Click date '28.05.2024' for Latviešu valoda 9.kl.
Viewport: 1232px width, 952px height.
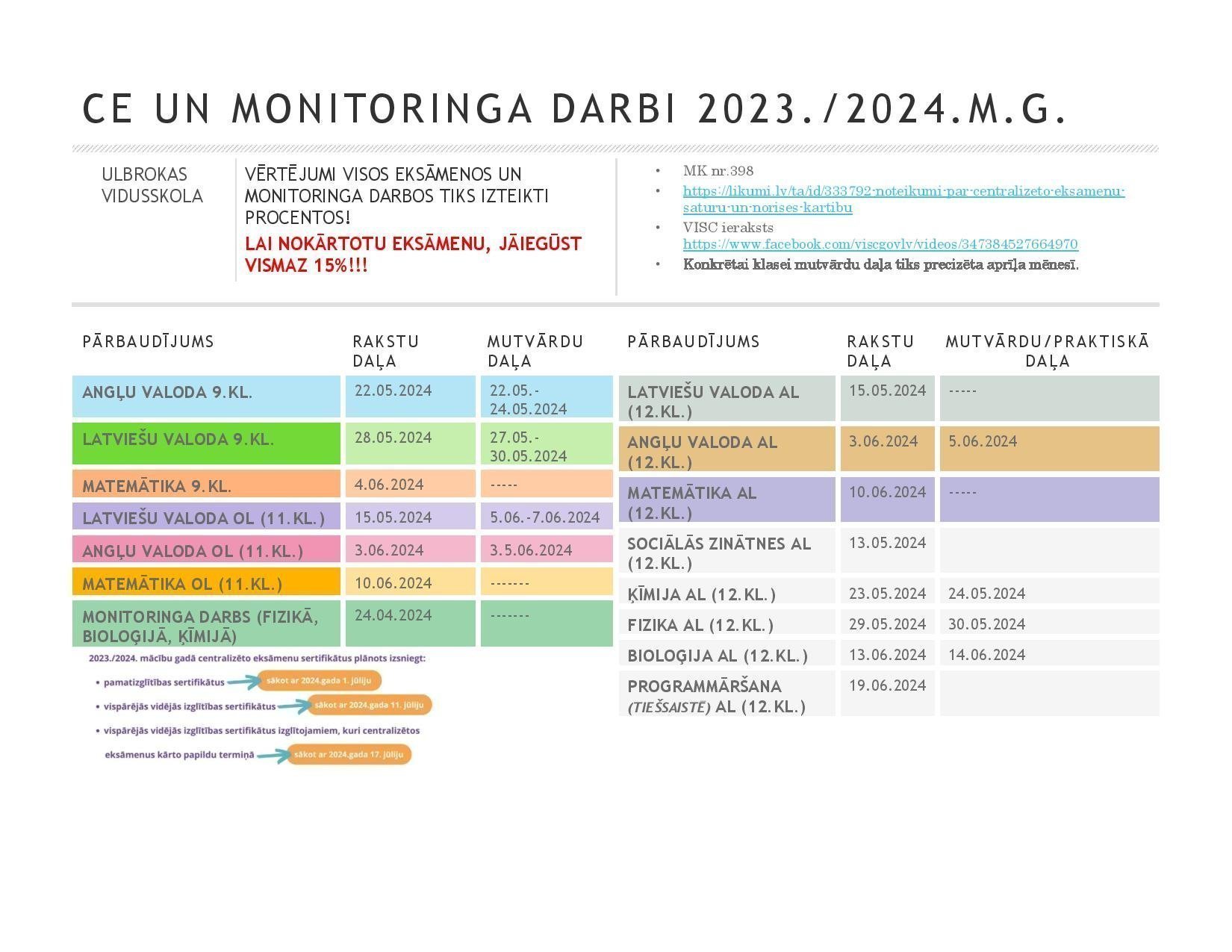pos(393,438)
